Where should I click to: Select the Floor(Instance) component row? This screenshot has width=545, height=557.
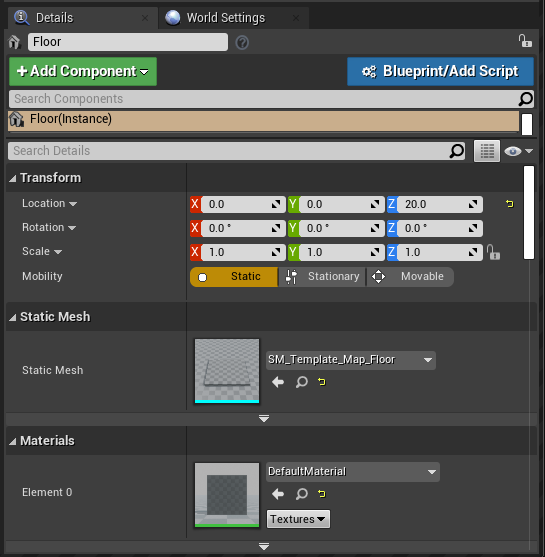(x=263, y=121)
